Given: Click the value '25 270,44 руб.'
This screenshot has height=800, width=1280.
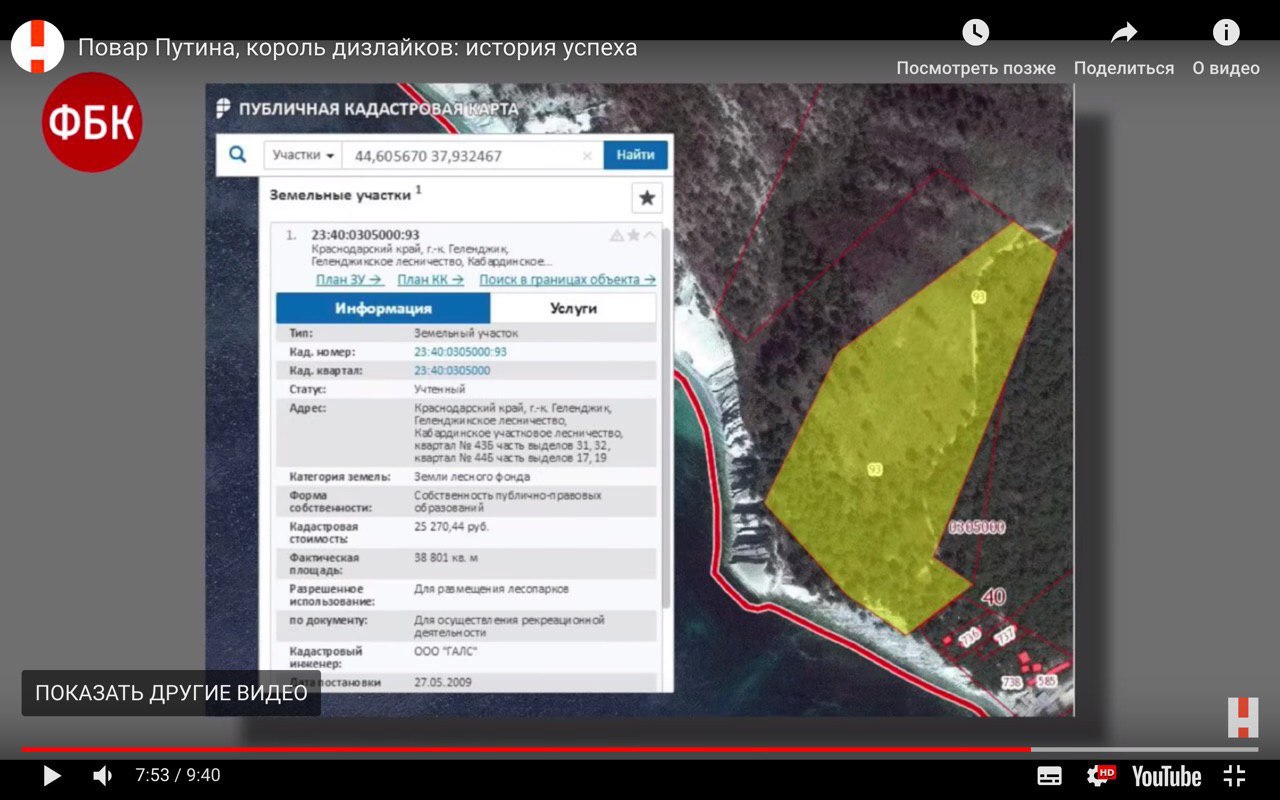Looking at the screenshot, I should [452, 526].
